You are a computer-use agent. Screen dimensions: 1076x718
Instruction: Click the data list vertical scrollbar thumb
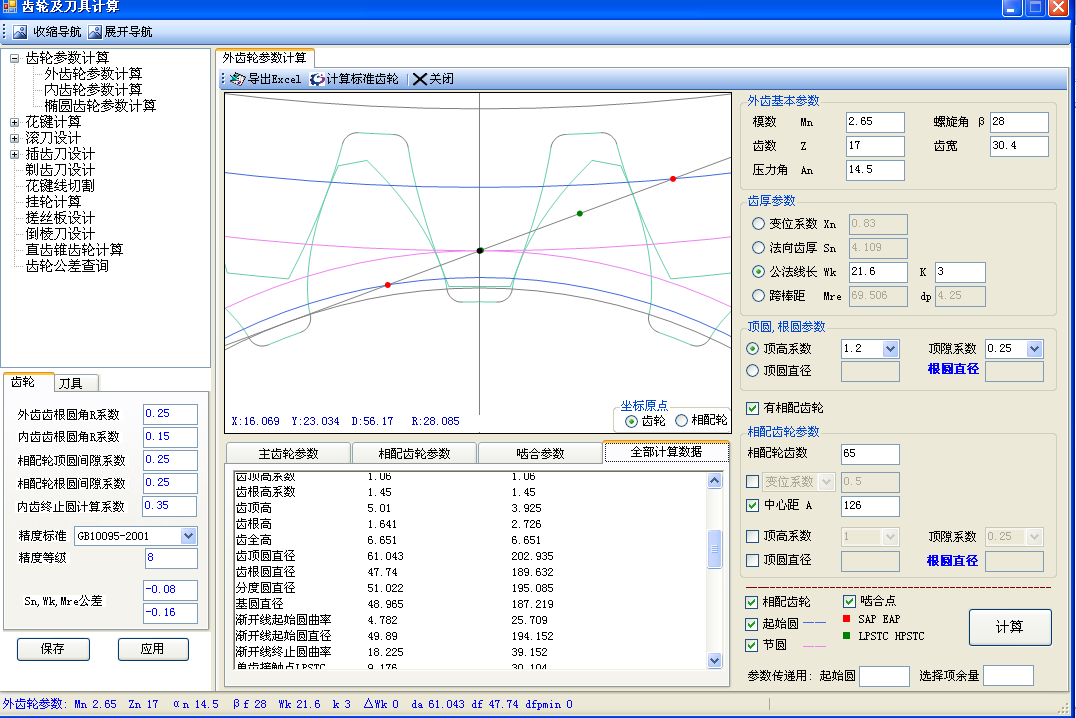pos(714,548)
